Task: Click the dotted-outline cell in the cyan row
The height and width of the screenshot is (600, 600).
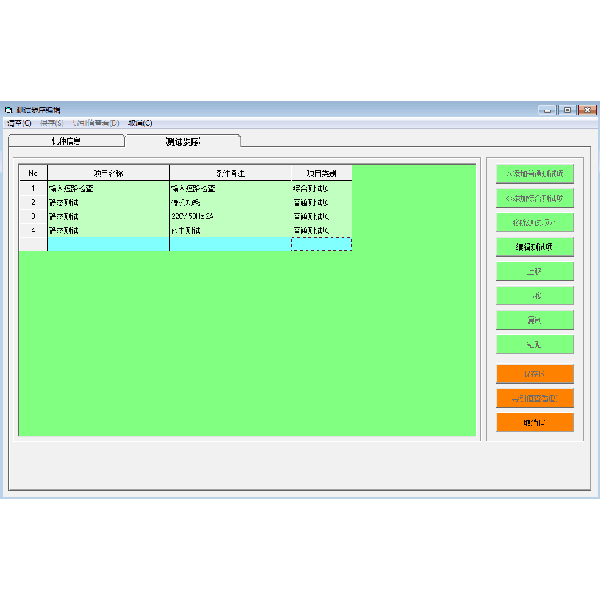Action: pyautogui.click(x=321, y=244)
